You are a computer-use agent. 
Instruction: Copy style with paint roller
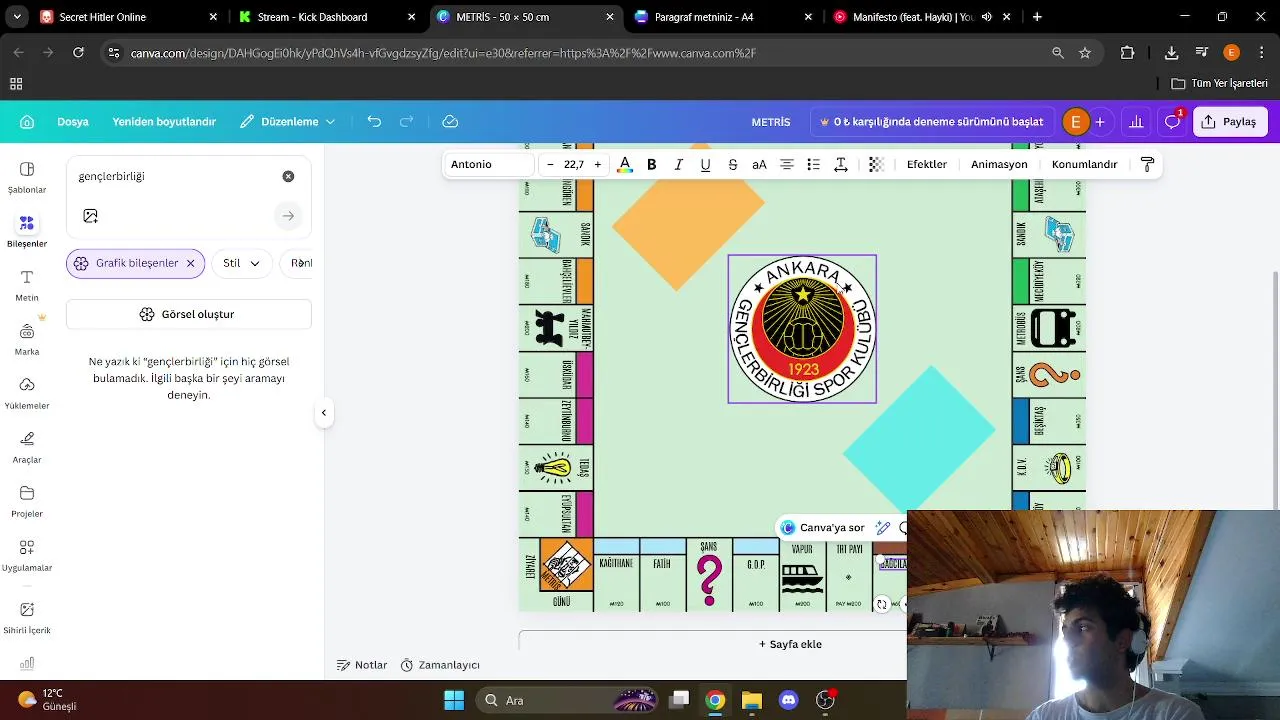[x=1147, y=164]
